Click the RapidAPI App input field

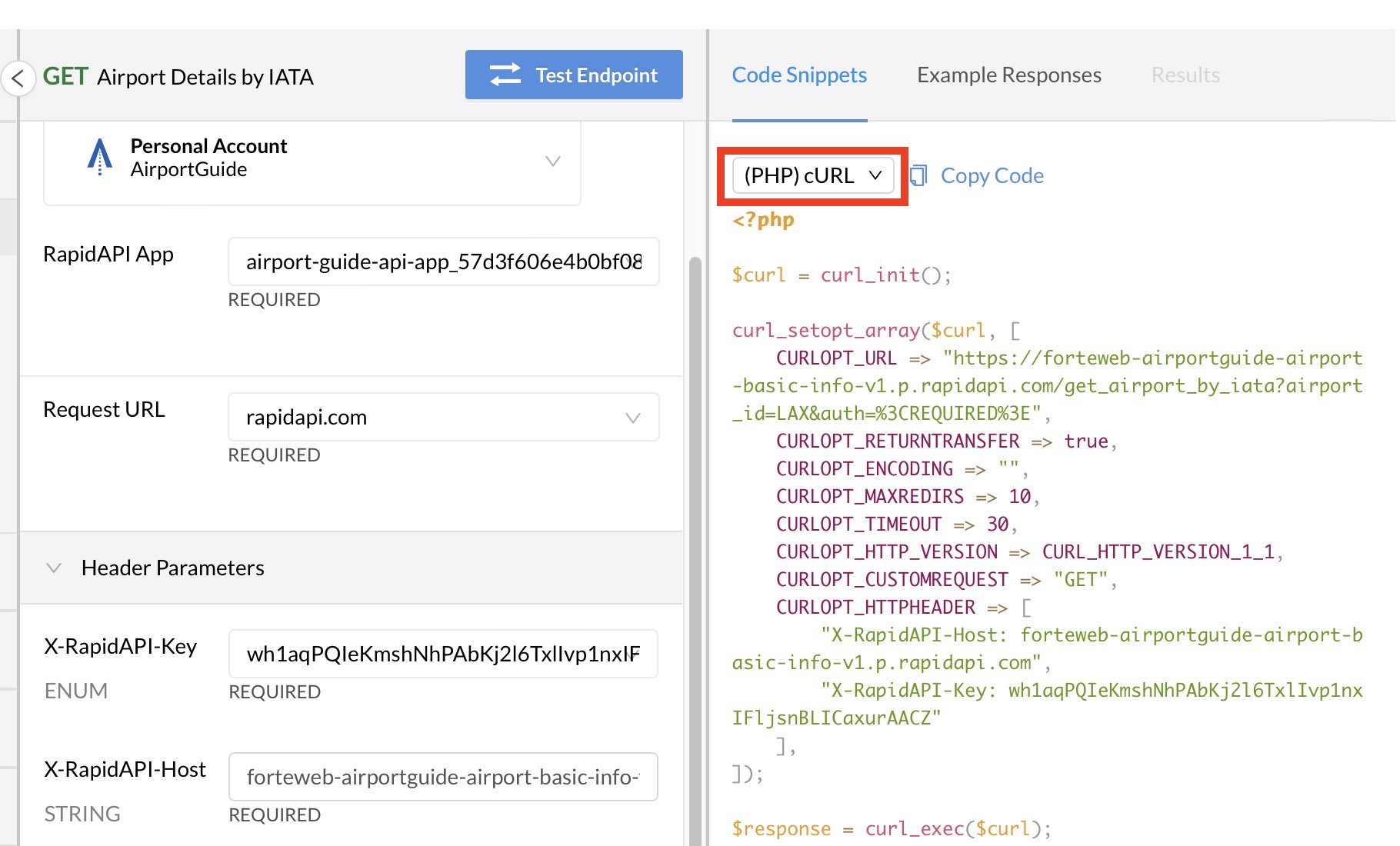[x=443, y=262]
